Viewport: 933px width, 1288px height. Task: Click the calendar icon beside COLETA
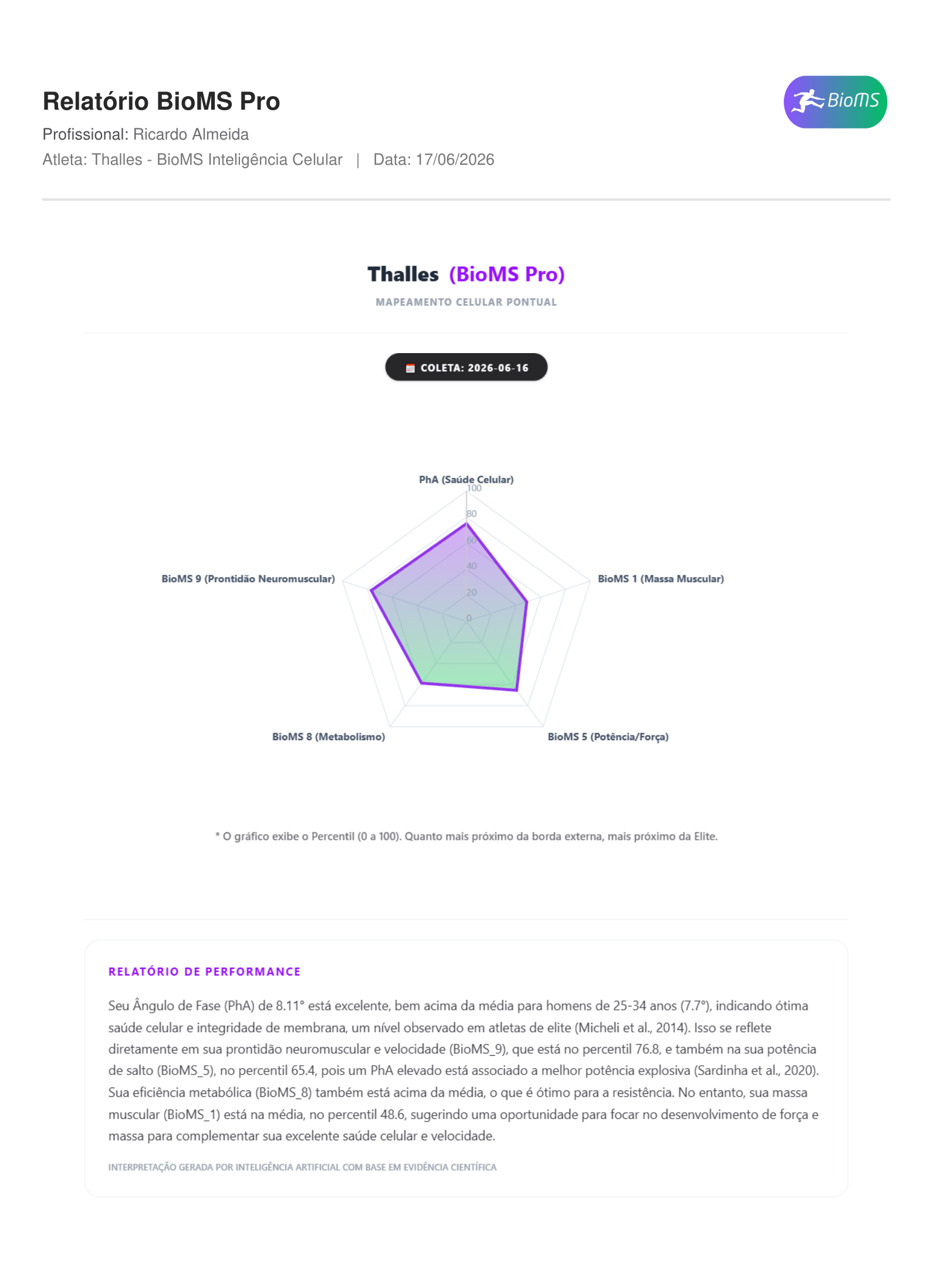tap(410, 368)
